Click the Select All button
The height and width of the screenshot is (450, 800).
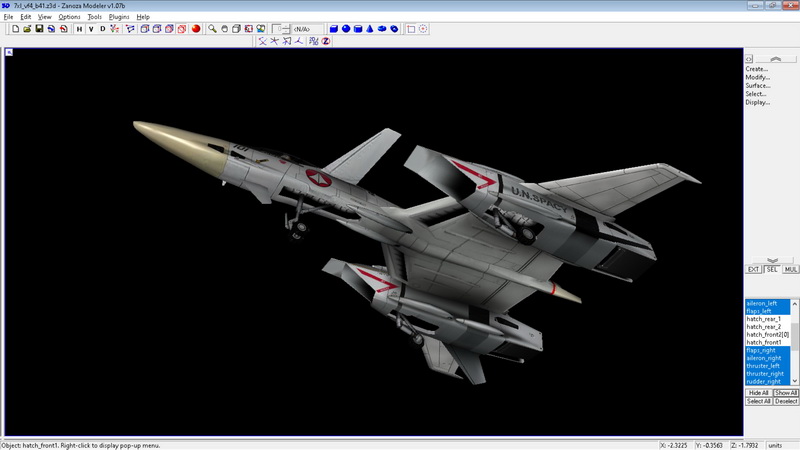pos(759,402)
